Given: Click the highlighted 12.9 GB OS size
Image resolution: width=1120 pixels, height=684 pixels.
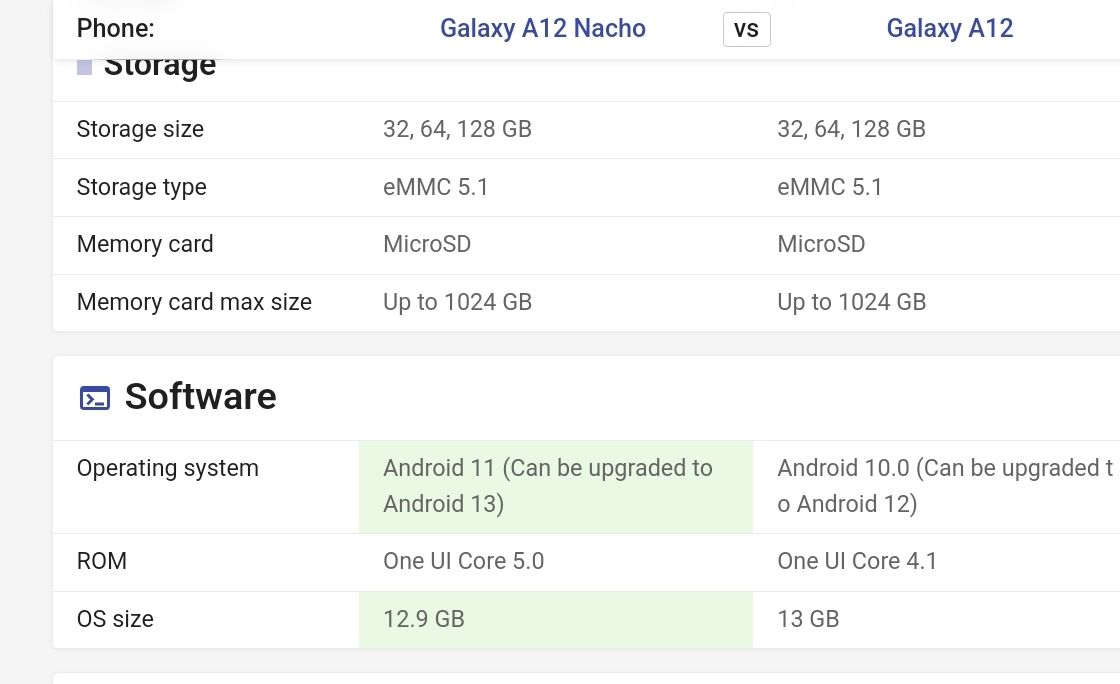Looking at the screenshot, I should coord(424,619).
